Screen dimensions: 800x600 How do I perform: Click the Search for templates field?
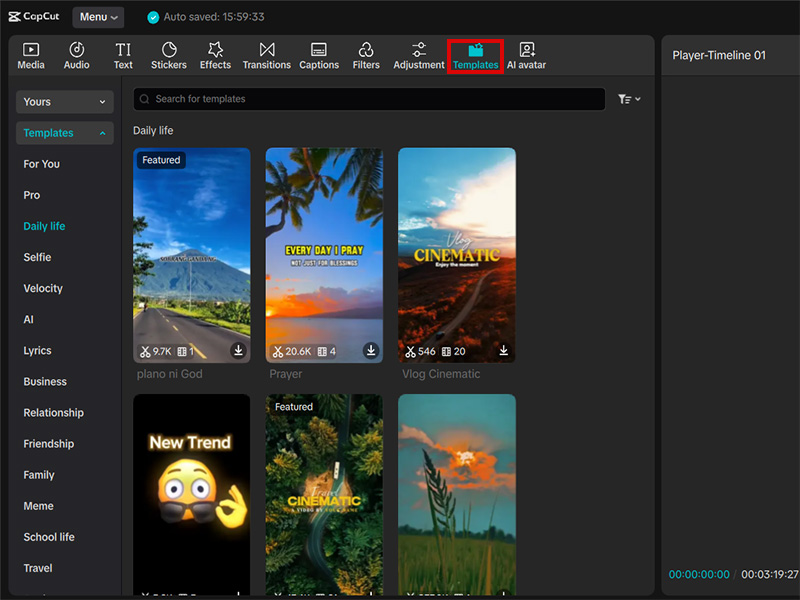point(369,99)
